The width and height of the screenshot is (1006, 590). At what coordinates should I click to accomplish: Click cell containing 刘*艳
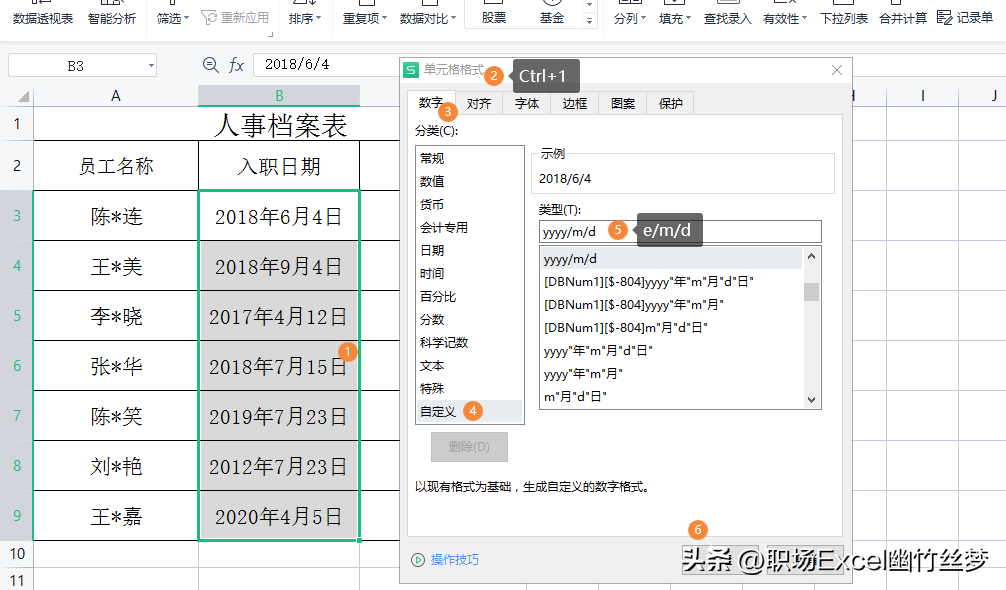115,466
